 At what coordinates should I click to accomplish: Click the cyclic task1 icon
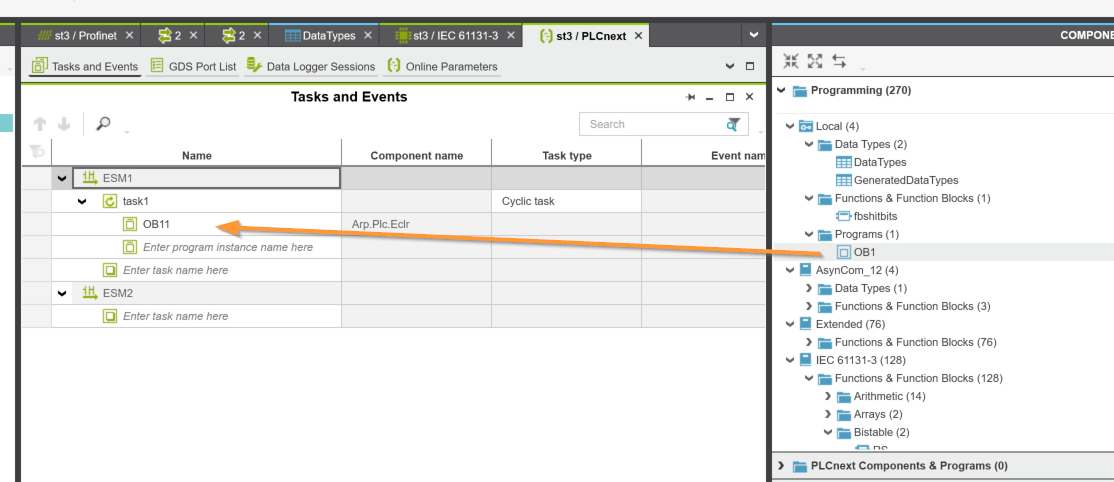pos(110,201)
